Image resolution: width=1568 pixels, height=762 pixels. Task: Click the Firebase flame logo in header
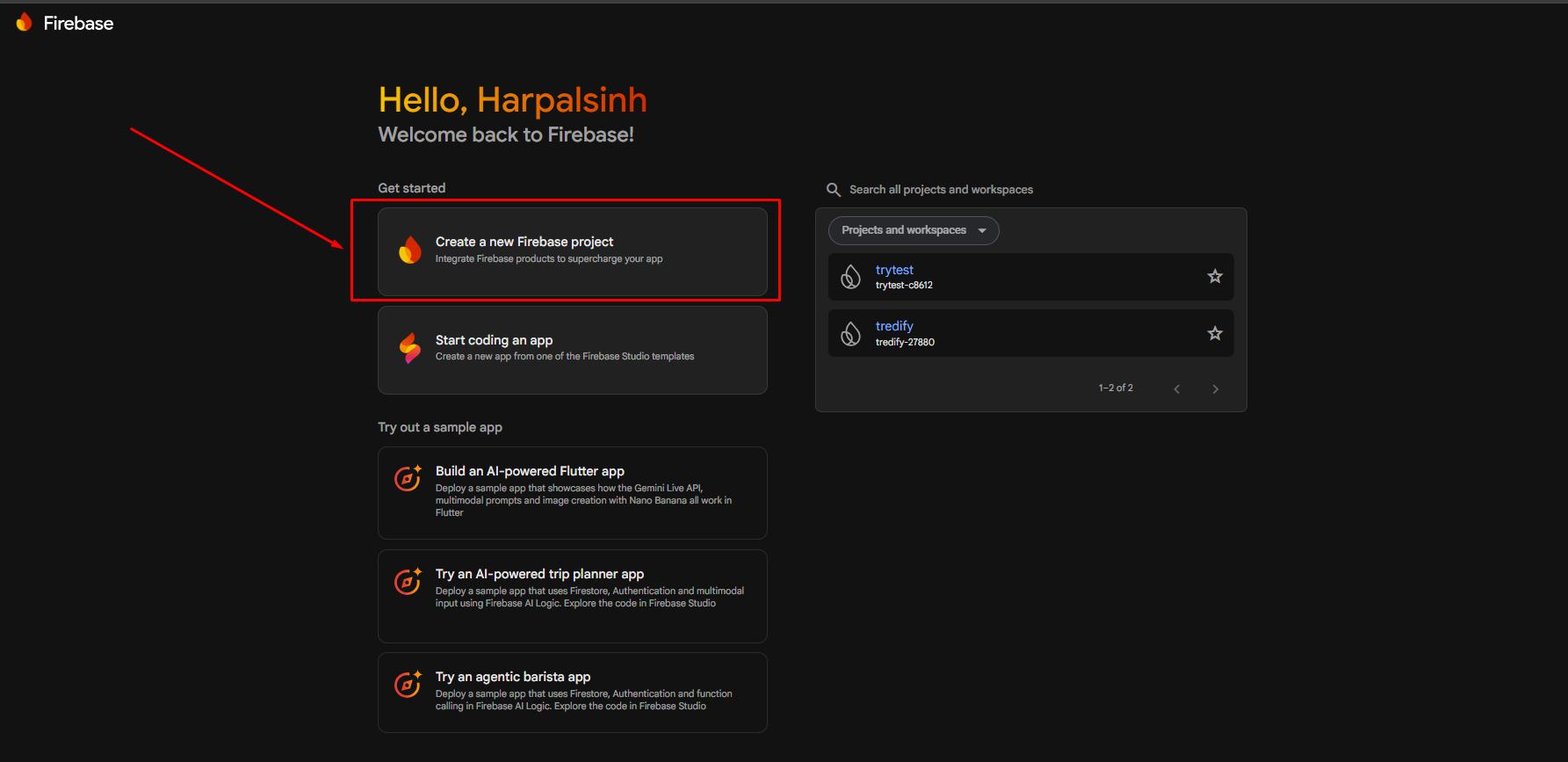click(x=25, y=23)
